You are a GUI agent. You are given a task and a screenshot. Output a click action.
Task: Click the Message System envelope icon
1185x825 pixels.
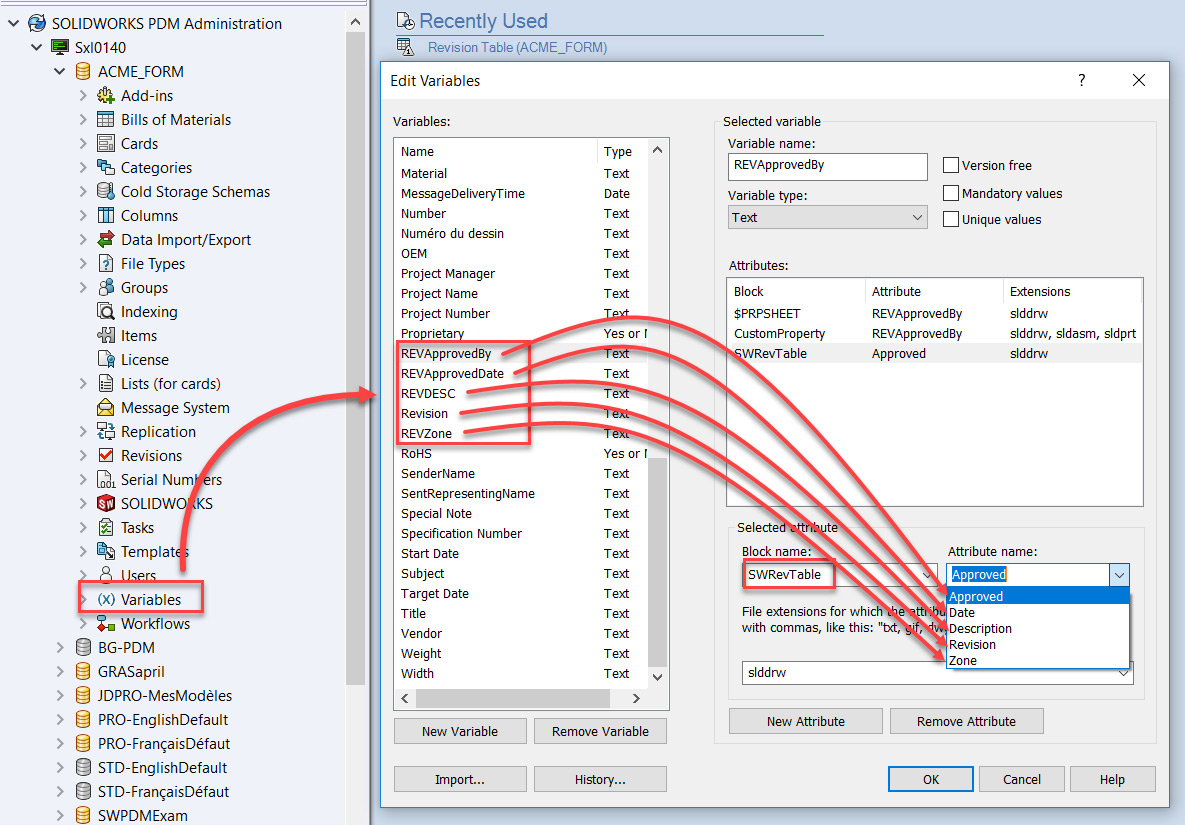click(106, 408)
